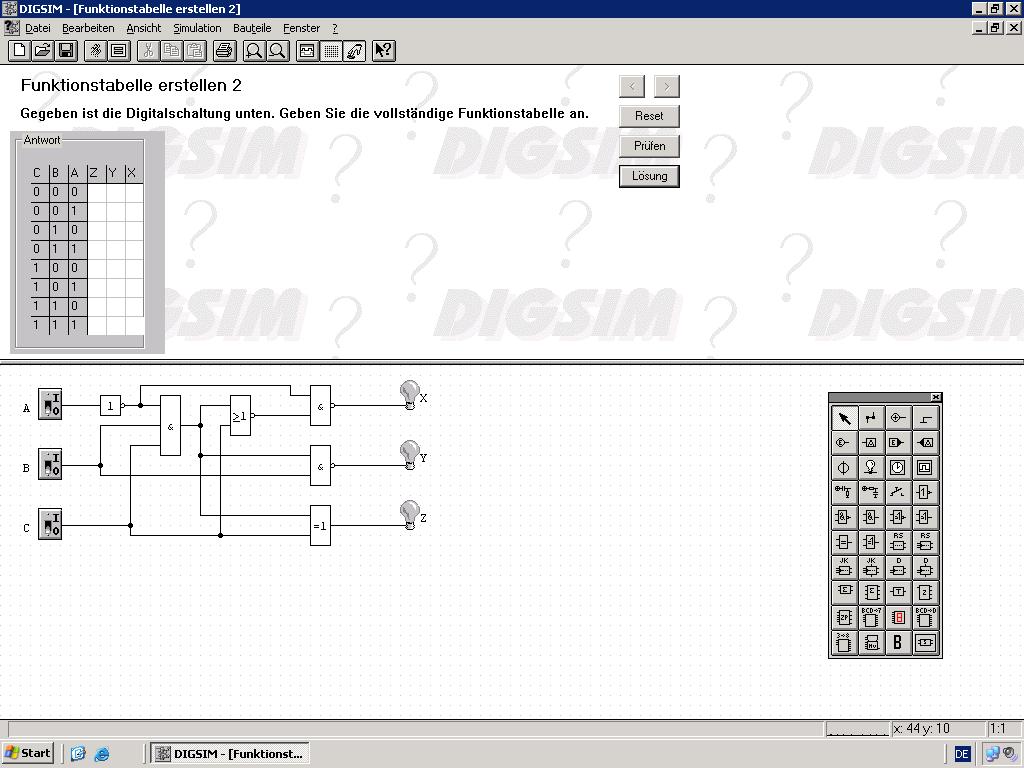1024x768 pixels.
Task: Pick the ZP counter component
Action: (x=844, y=616)
